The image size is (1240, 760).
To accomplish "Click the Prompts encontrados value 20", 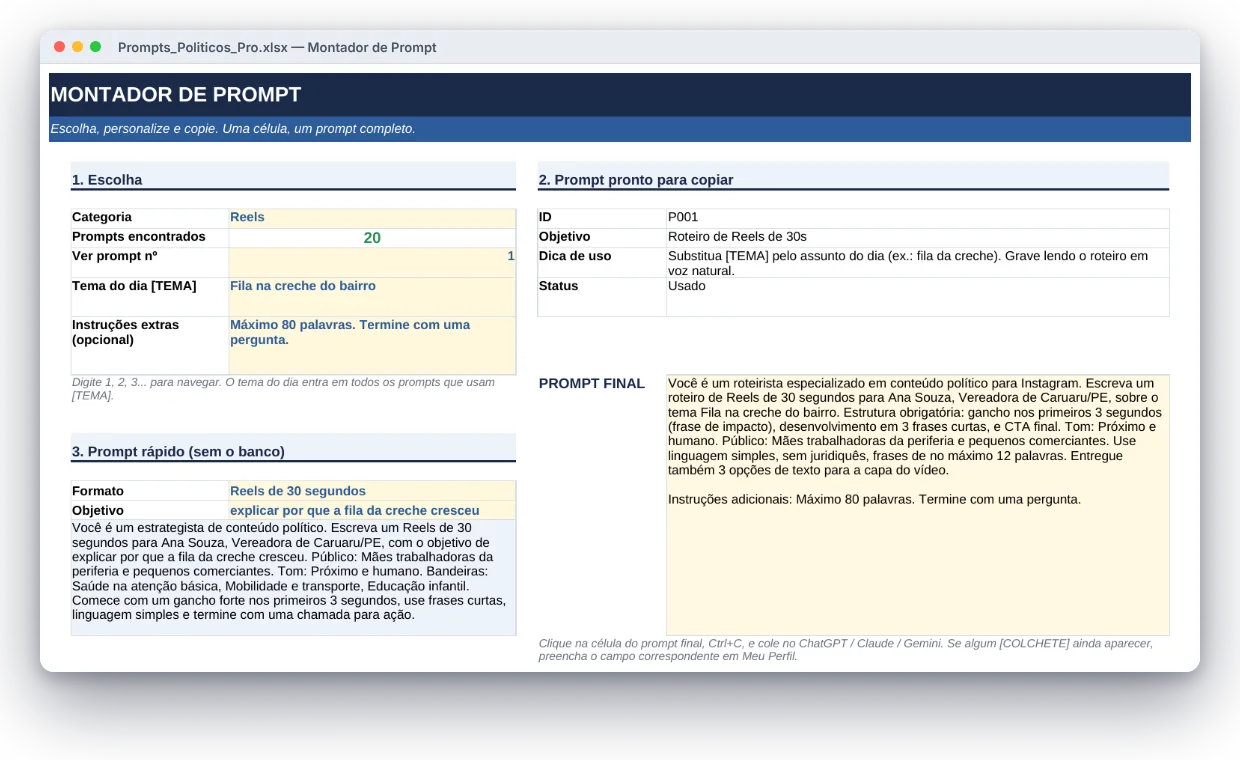I will pyautogui.click(x=372, y=238).
